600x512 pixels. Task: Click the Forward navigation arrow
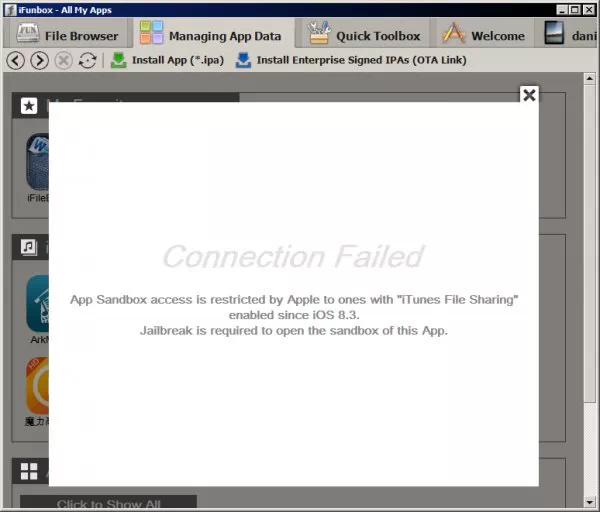[39, 60]
